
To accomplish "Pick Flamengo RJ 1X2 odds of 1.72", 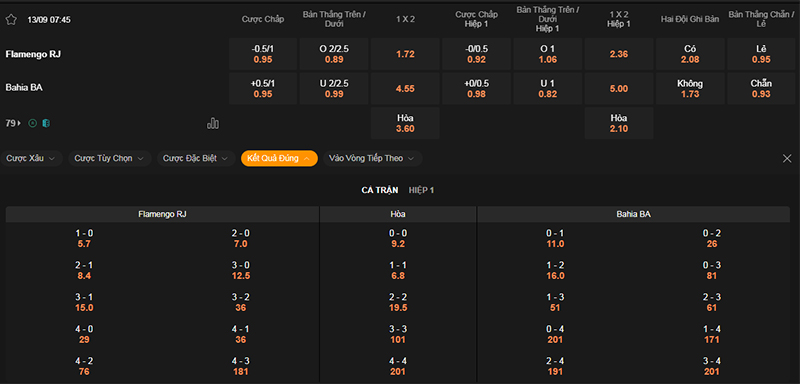I will (405, 54).
